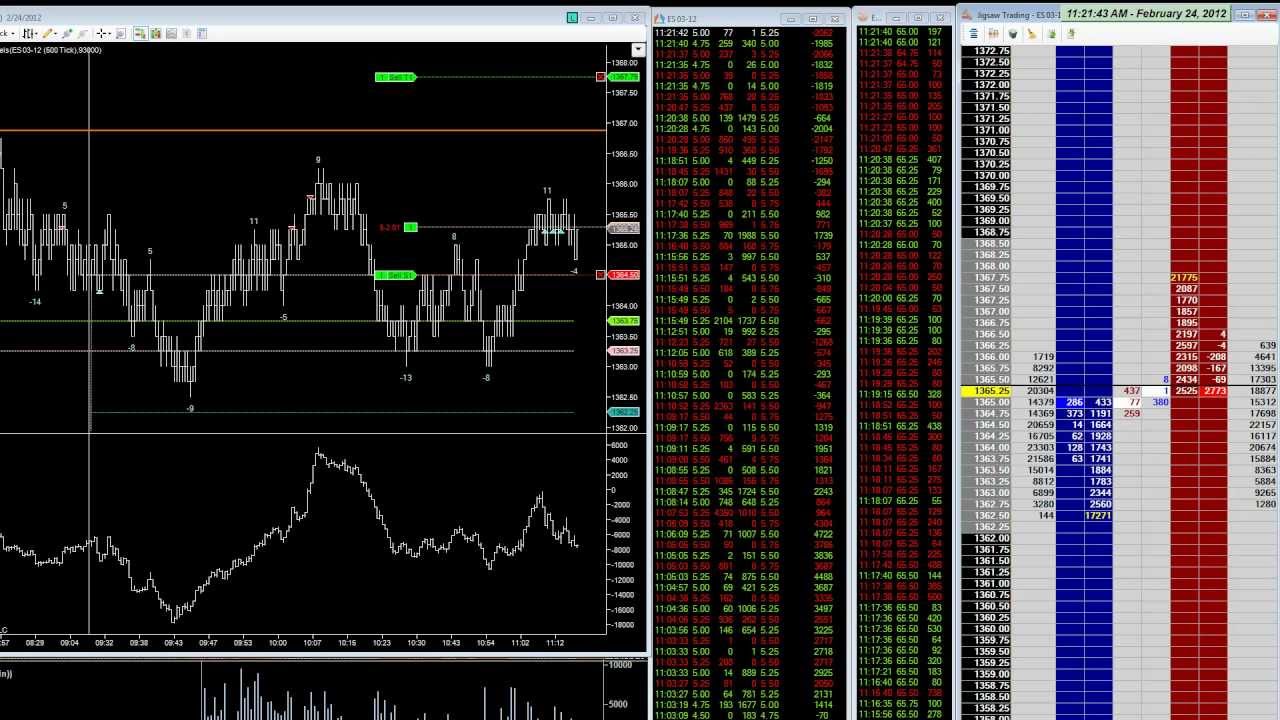Screen dimensions: 1280x720
Task: Click the 10:07 time label on chart axis
Action: 312,643
